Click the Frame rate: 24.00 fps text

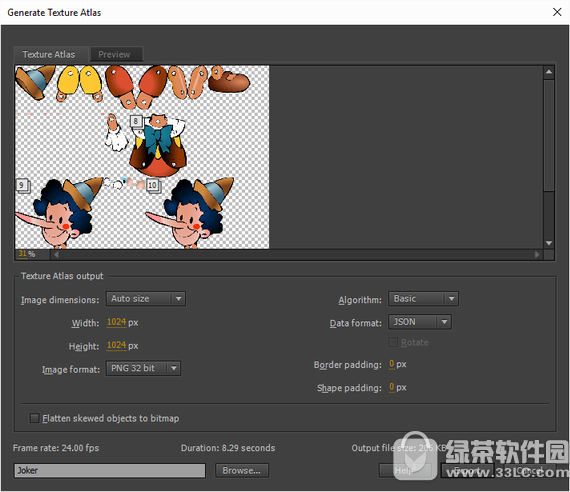(x=56, y=448)
